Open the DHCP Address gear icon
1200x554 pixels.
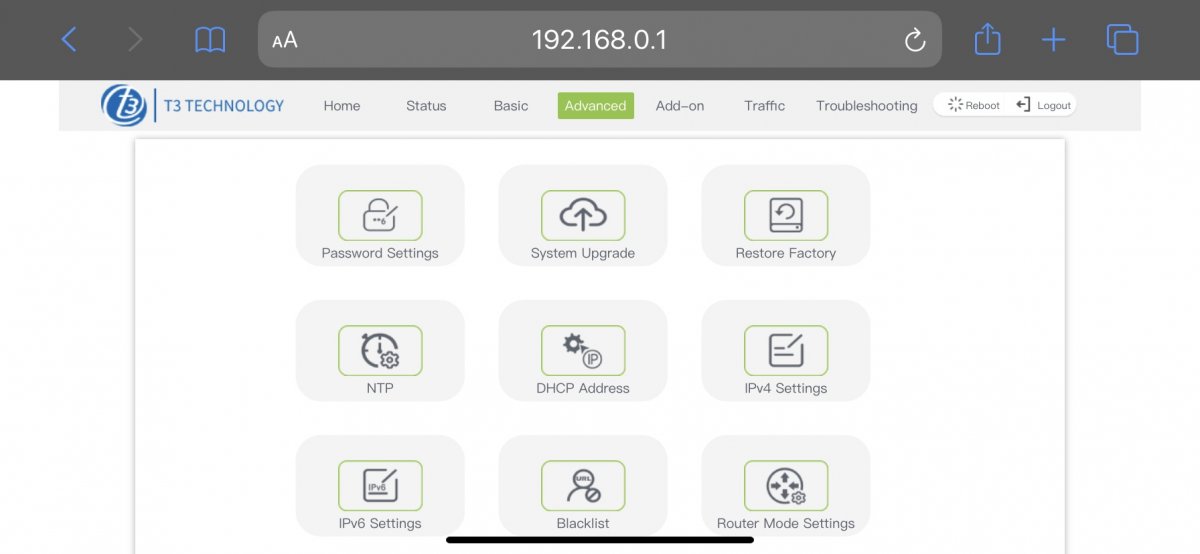[x=583, y=350]
